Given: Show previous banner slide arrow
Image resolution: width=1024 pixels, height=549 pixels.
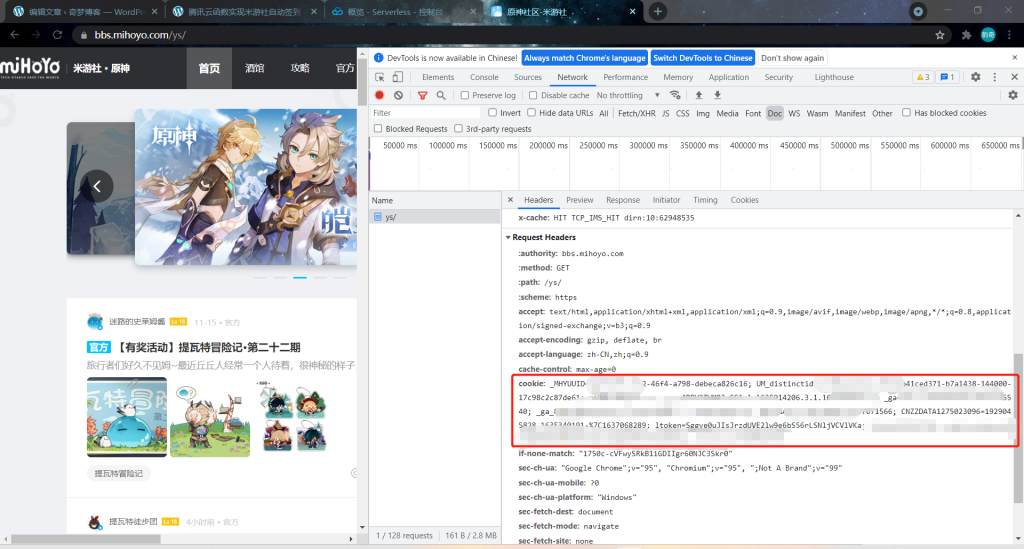Looking at the screenshot, I should (x=97, y=187).
